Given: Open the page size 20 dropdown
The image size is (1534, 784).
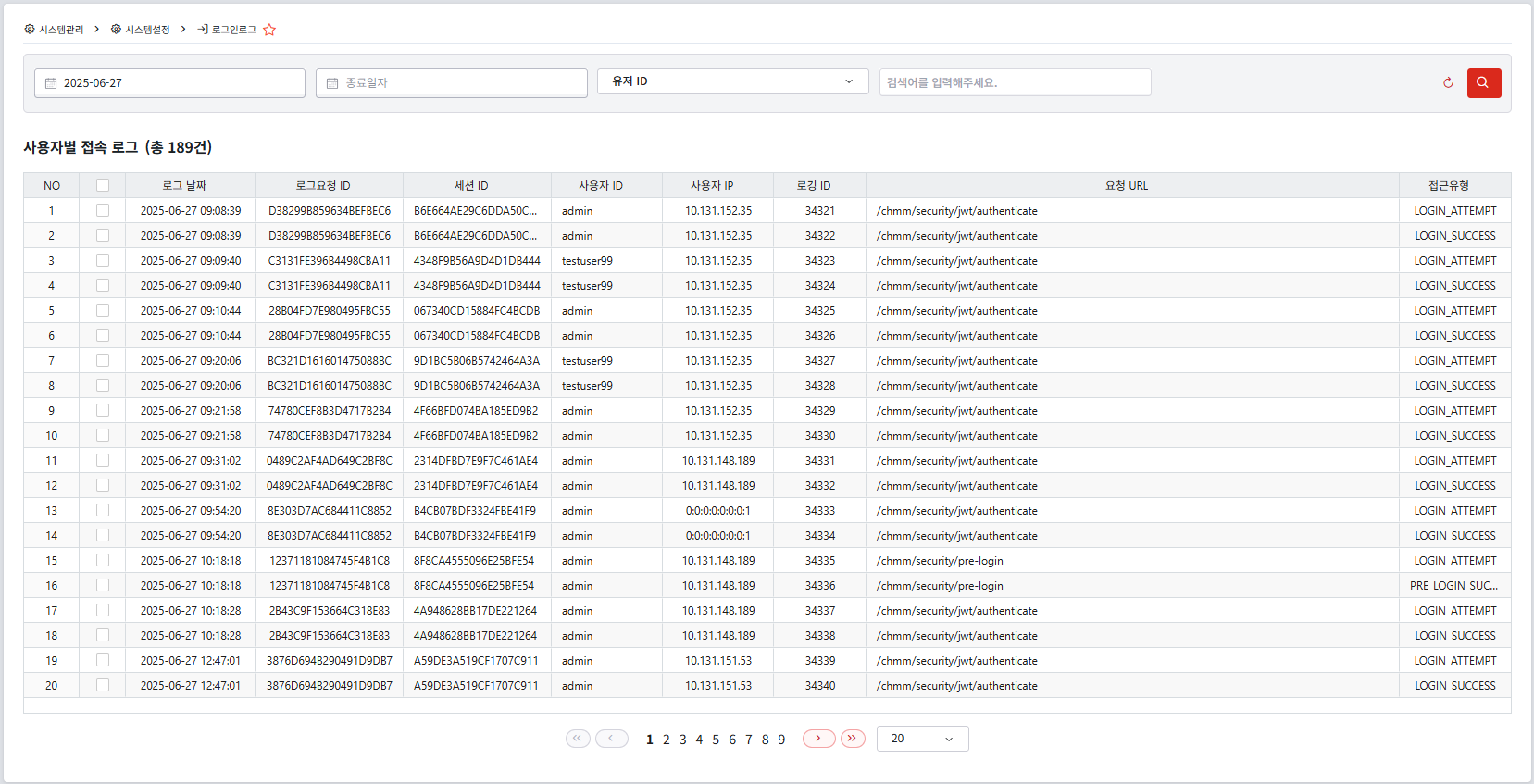Looking at the screenshot, I should point(922,739).
